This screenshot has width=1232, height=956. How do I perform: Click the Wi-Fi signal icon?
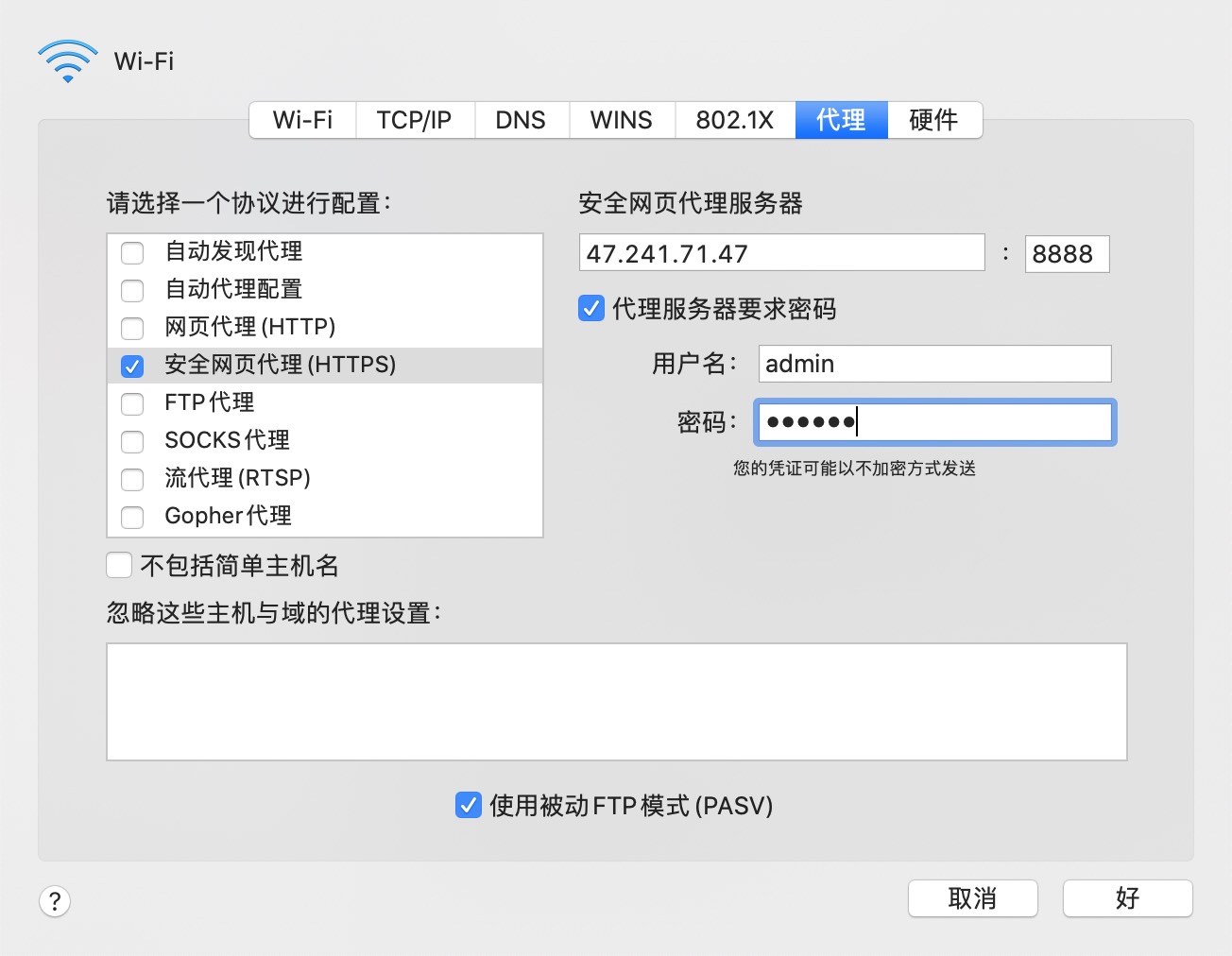point(67,61)
